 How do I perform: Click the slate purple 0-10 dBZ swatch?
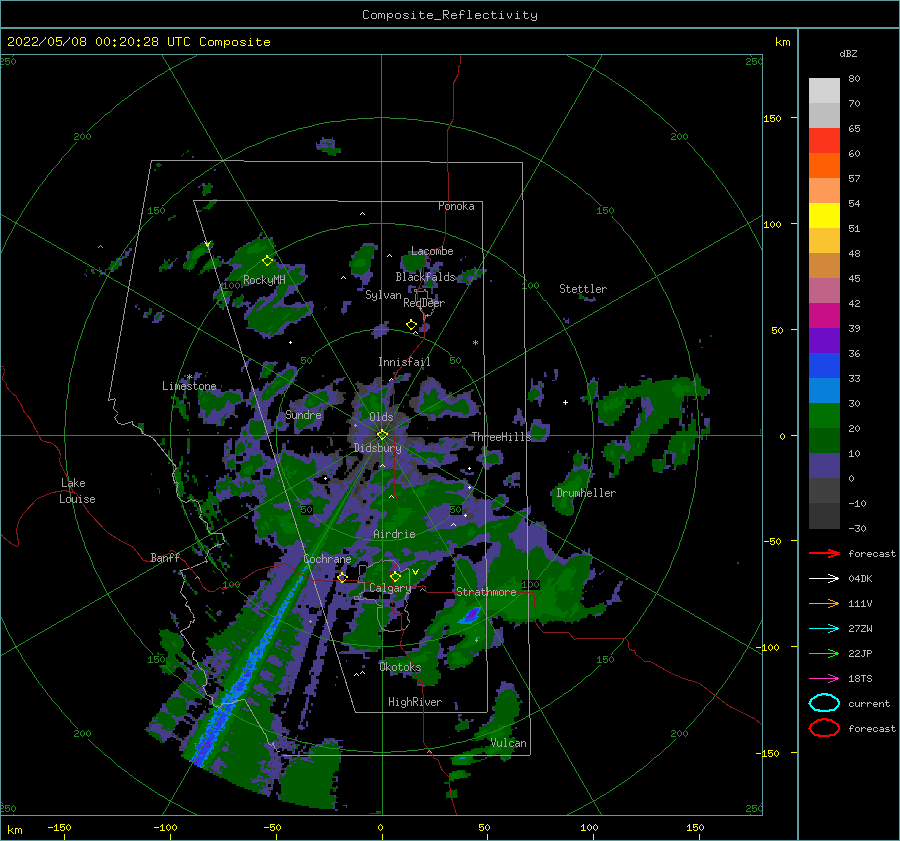824,466
